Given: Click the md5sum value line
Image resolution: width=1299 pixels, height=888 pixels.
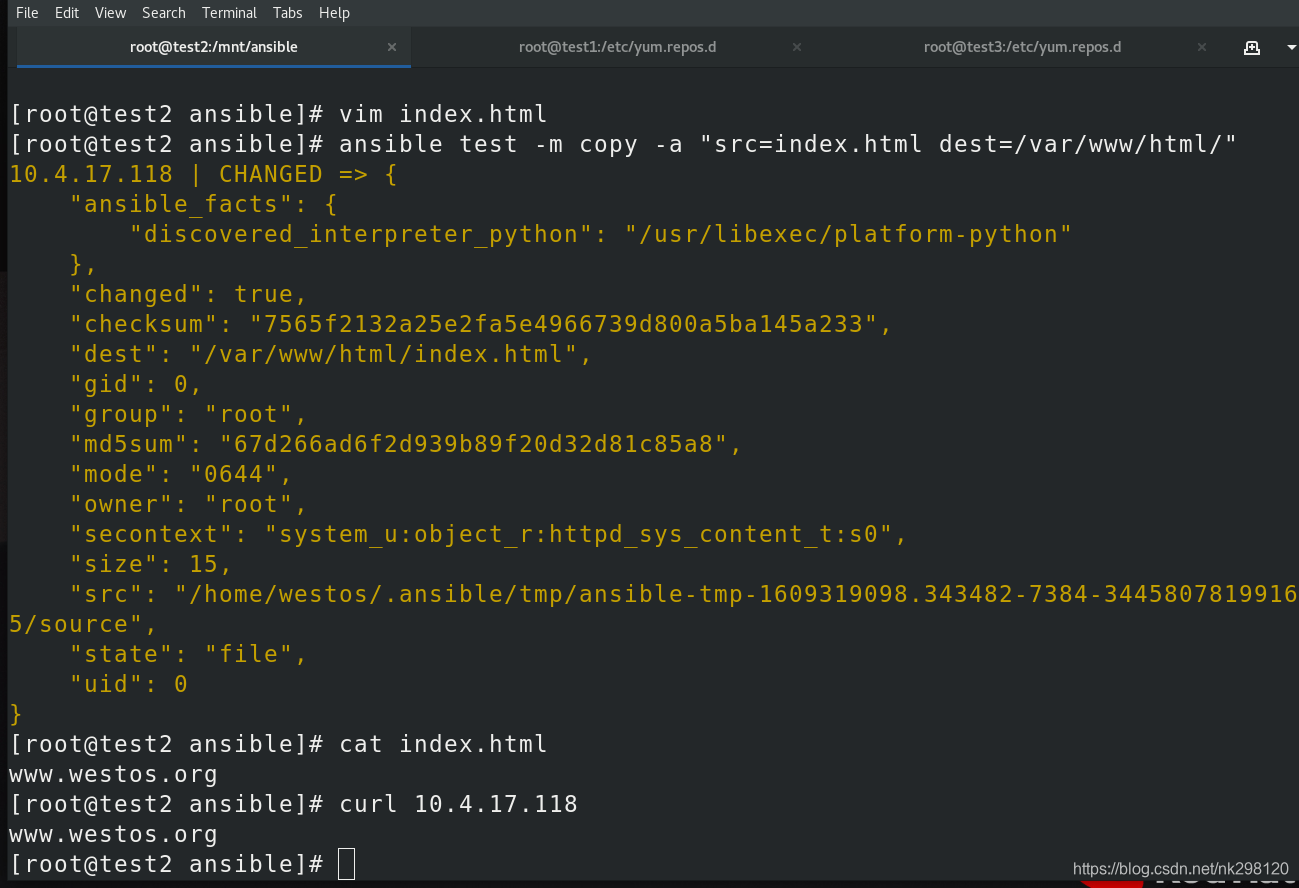Looking at the screenshot, I should (x=405, y=444).
